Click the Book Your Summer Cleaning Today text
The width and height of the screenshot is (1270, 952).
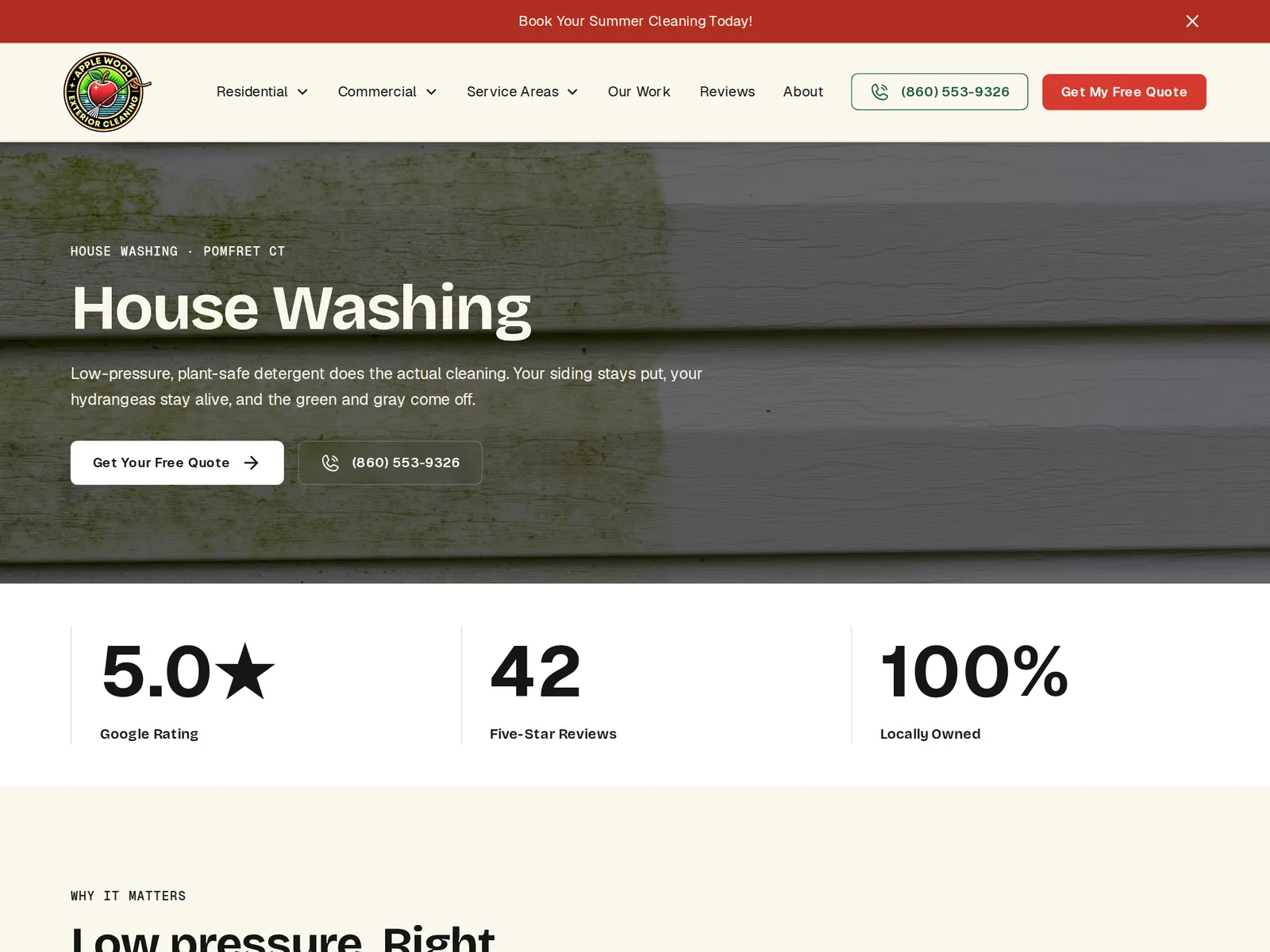pos(635,21)
